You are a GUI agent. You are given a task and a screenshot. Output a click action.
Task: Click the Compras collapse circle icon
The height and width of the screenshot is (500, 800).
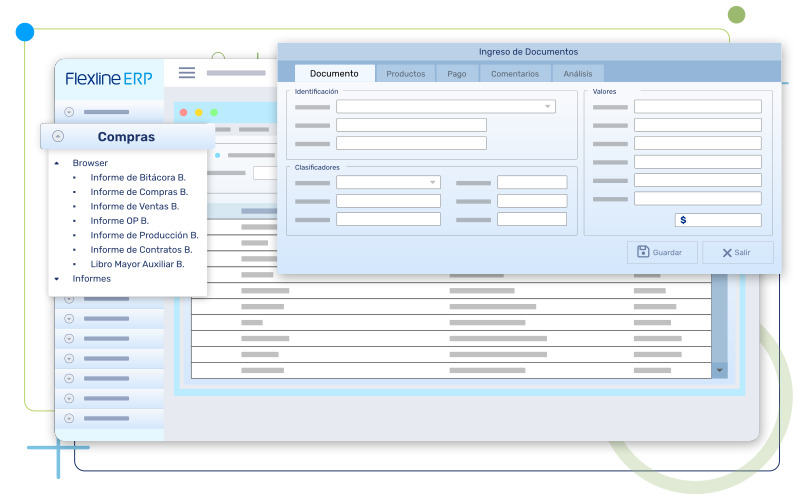58,137
